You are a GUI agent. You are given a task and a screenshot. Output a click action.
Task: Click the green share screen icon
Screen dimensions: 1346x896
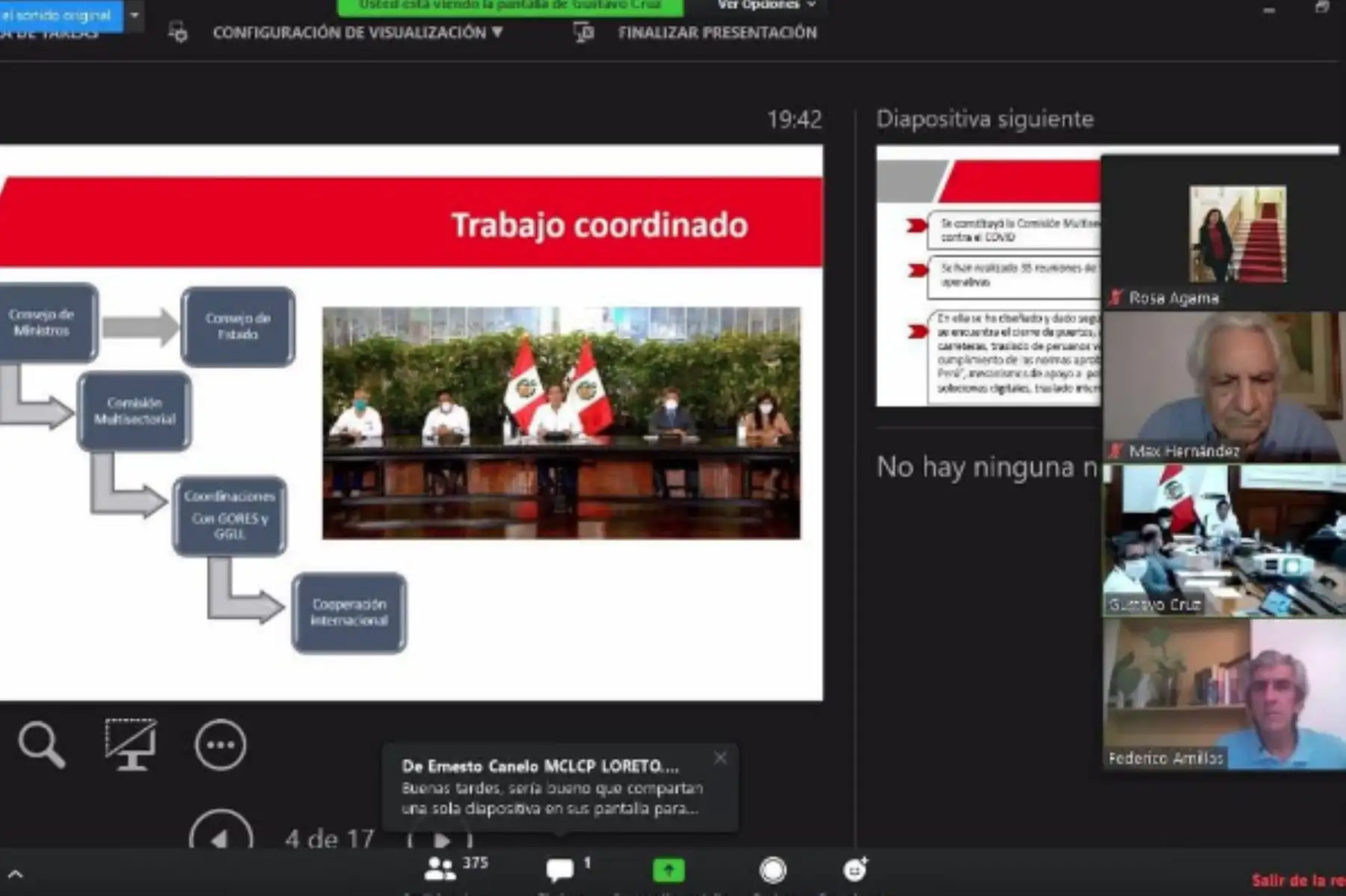point(669,870)
